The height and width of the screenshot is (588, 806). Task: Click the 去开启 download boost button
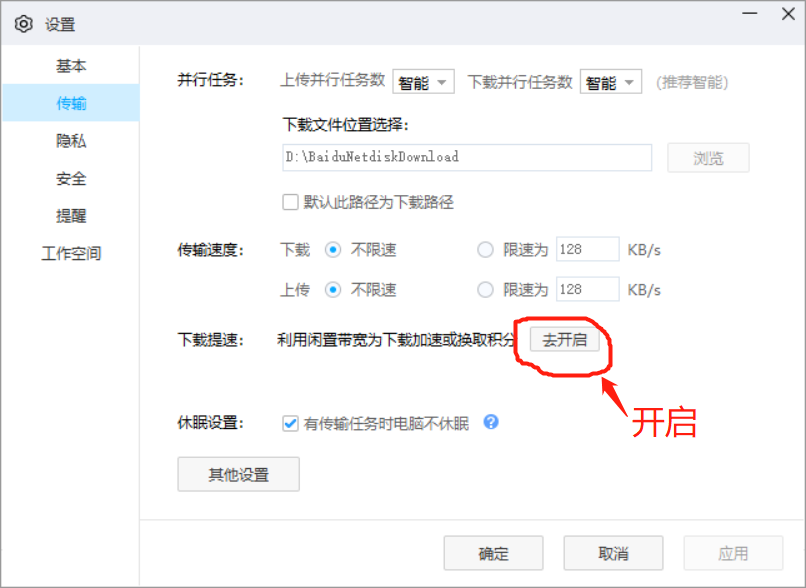564,340
